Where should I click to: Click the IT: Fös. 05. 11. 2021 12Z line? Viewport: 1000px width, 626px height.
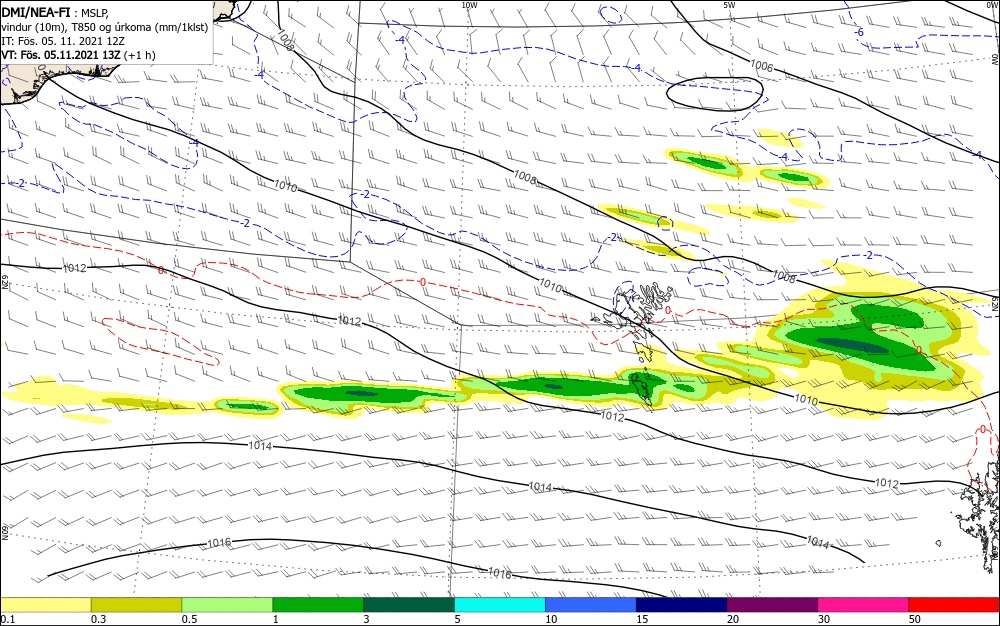pos(62,41)
